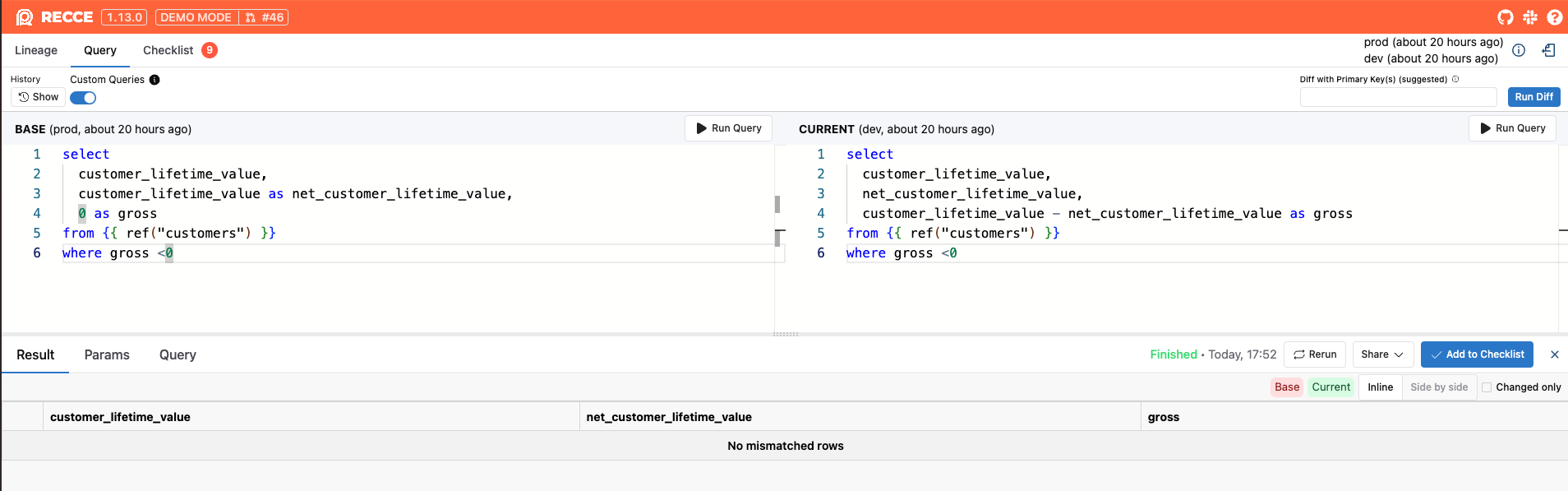
Task: Select the Result tab
Action: click(x=35, y=354)
